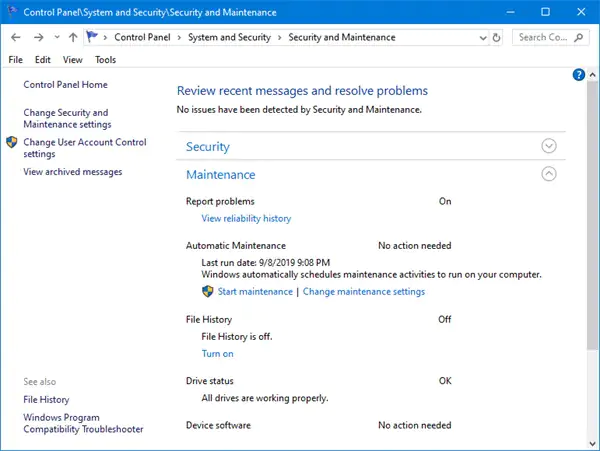600x451 pixels.
Task: Click shield icon beside Start maintenance
Action: coord(207,291)
